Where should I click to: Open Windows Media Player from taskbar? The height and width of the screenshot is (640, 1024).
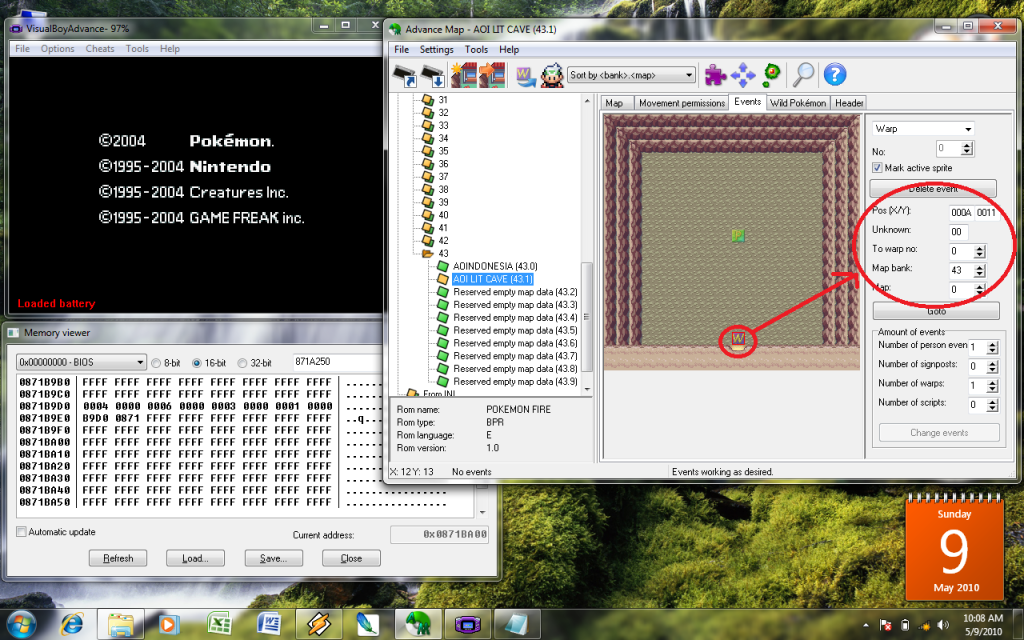click(x=169, y=624)
